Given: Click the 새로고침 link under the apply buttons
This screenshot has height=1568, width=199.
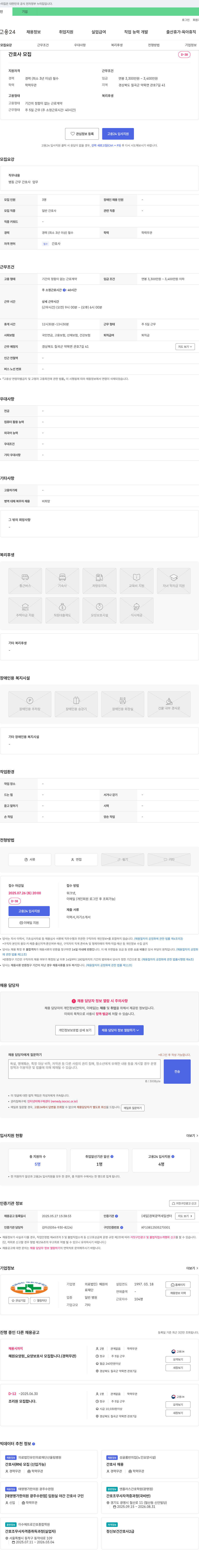Looking at the screenshot, I should [x=106, y=145].
